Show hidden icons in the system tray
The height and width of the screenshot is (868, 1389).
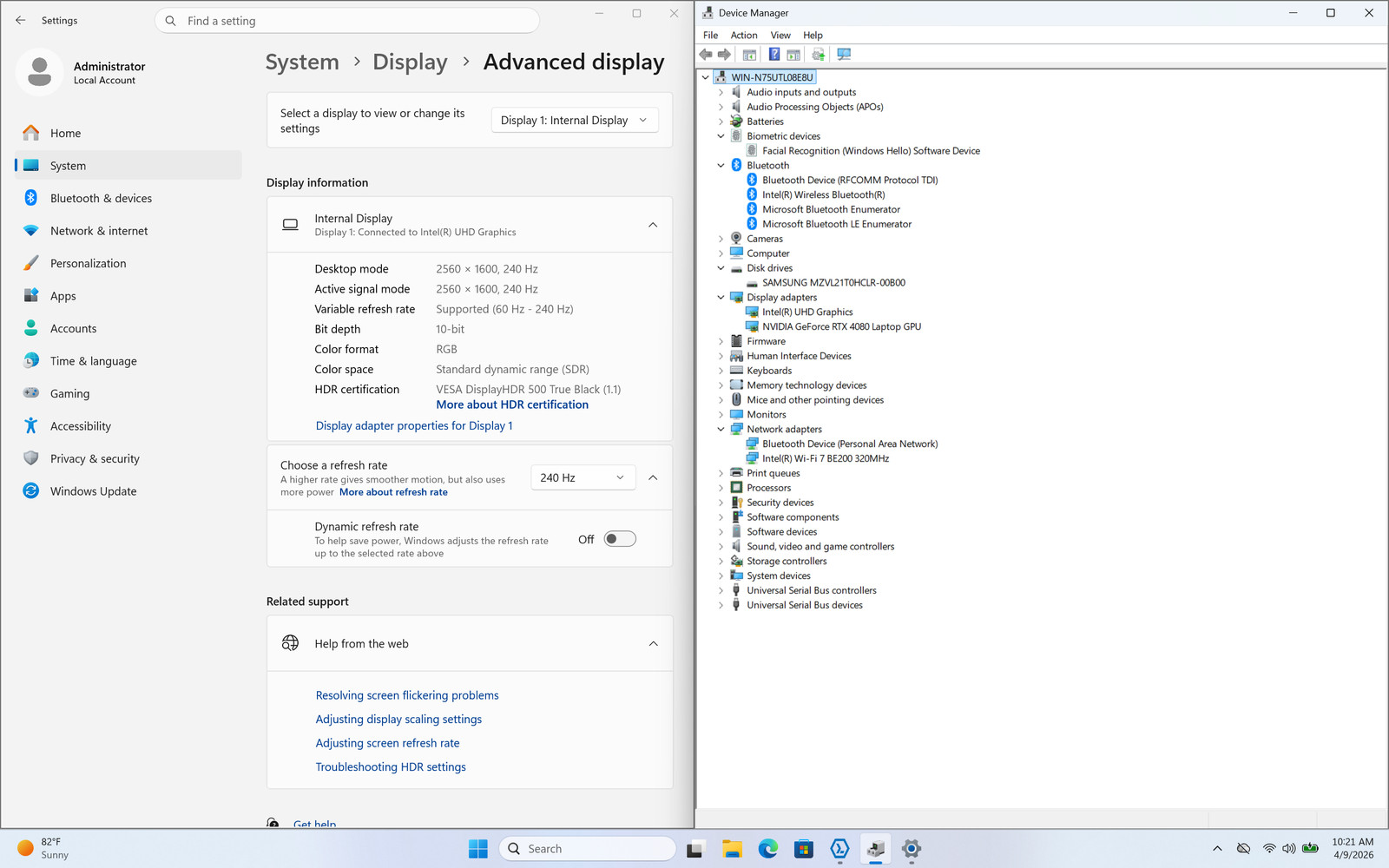[x=1217, y=848]
